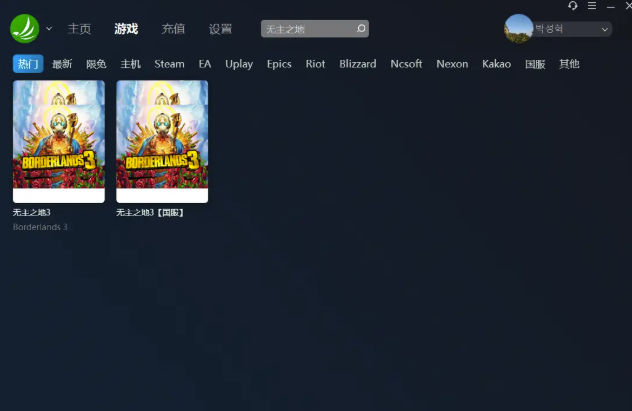Go to the 主页 home tab
Screen dimensions: 632x411
tap(79, 29)
